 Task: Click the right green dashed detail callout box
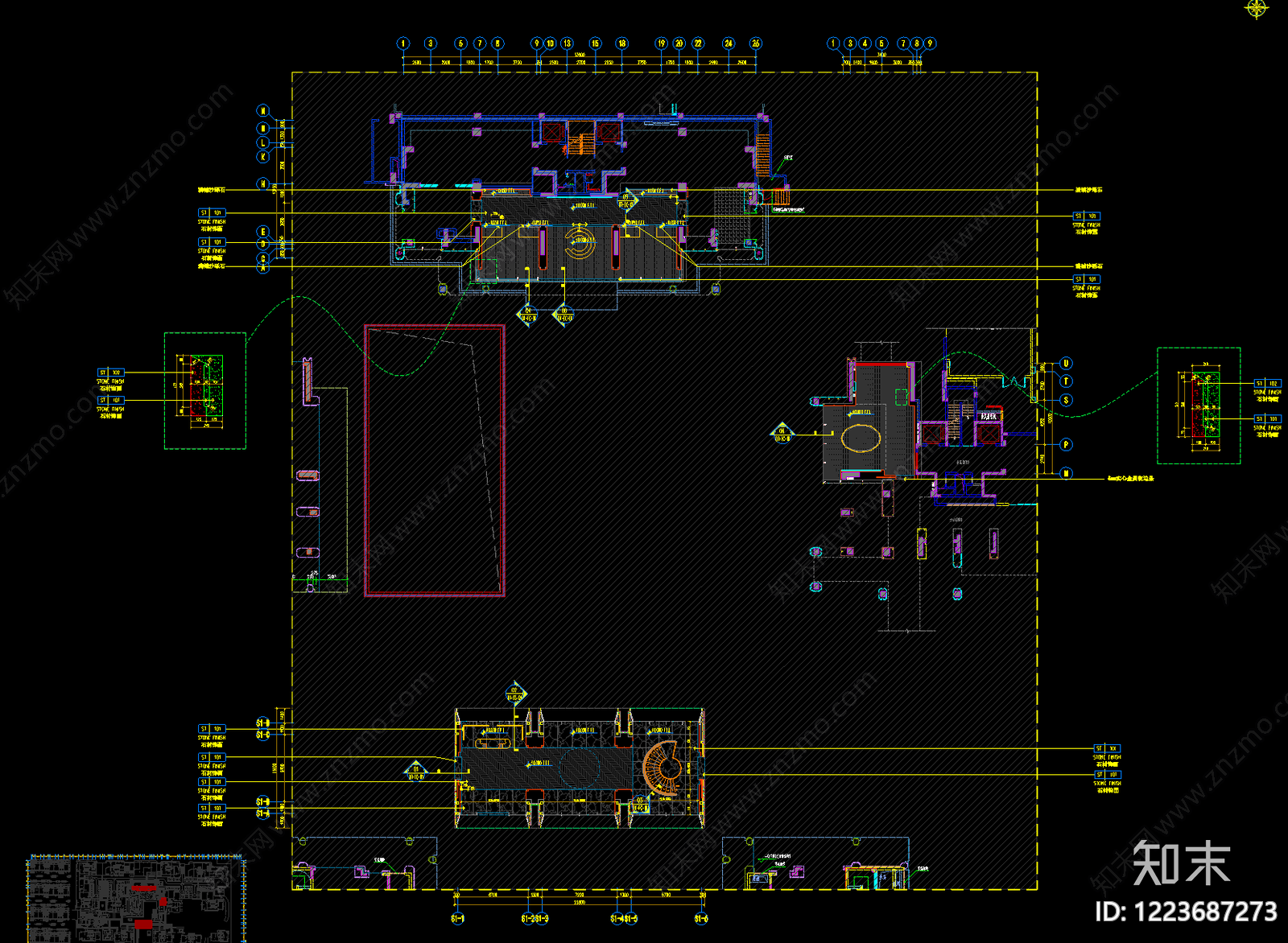[1199, 406]
